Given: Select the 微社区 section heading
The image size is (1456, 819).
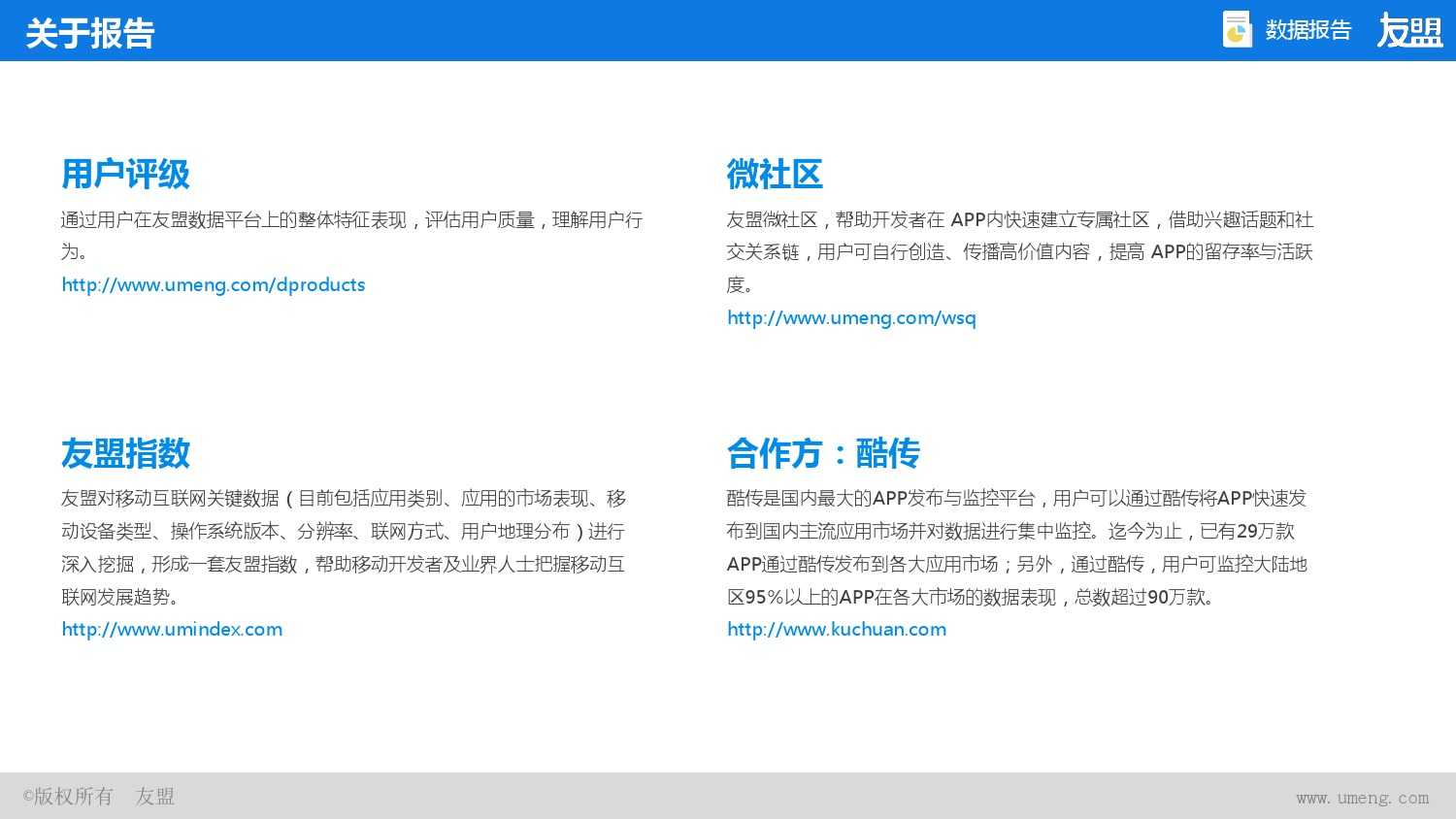Looking at the screenshot, I should pyautogui.click(x=774, y=175).
